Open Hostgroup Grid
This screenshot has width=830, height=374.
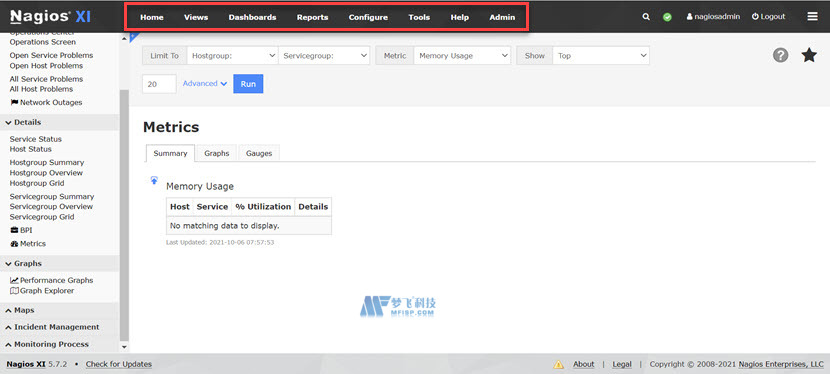pyautogui.click(x=37, y=183)
